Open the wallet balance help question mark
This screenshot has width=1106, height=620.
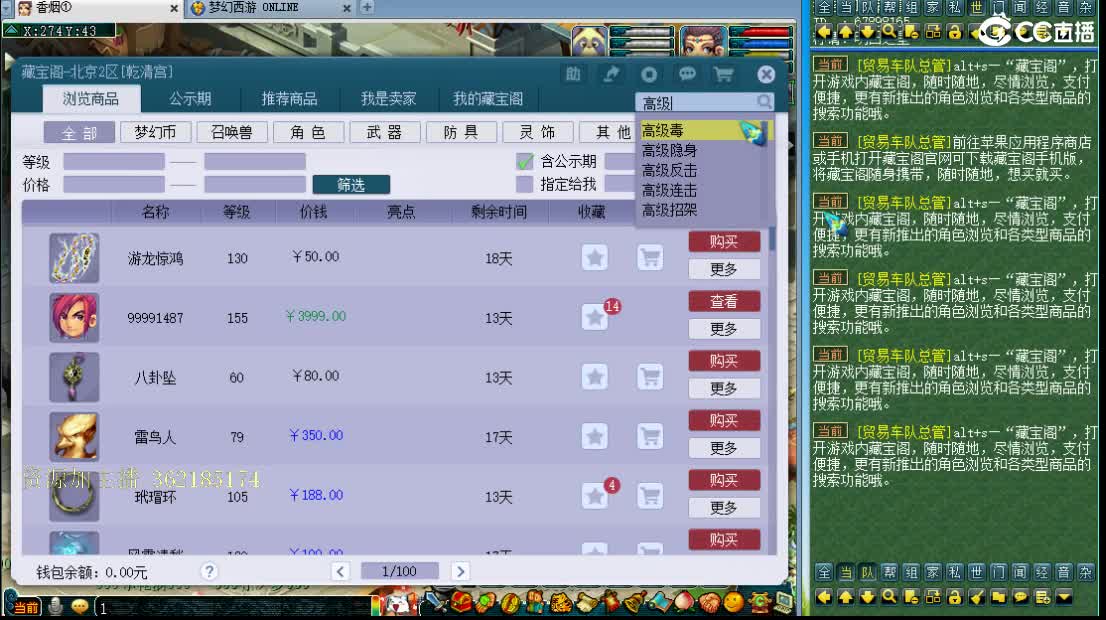209,571
